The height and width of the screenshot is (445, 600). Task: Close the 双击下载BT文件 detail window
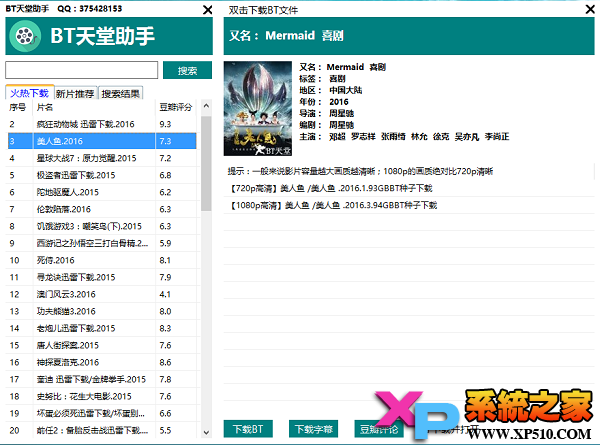click(x=590, y=10)
